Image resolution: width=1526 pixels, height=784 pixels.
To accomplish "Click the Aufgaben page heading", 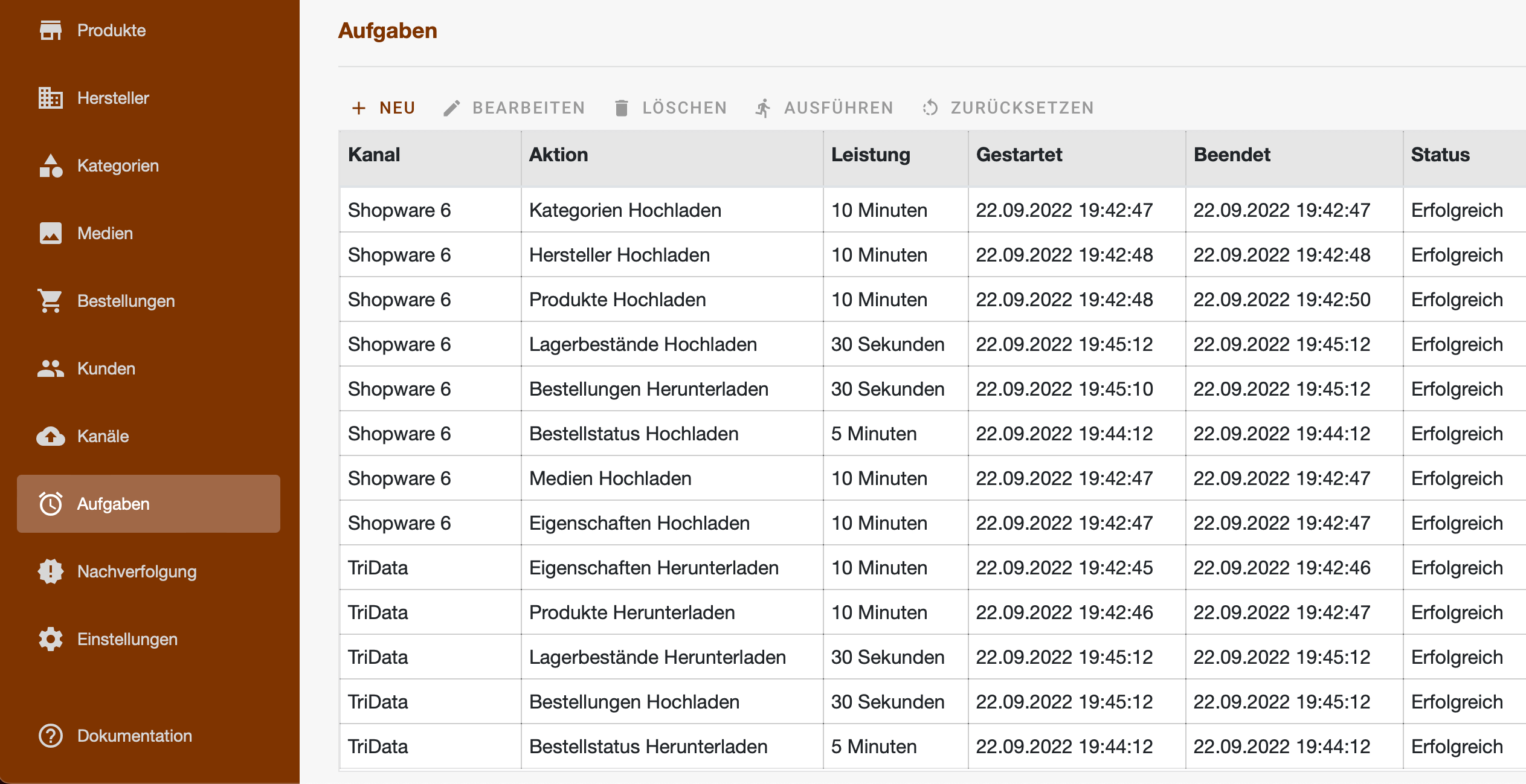I will [x=388, y=31].
